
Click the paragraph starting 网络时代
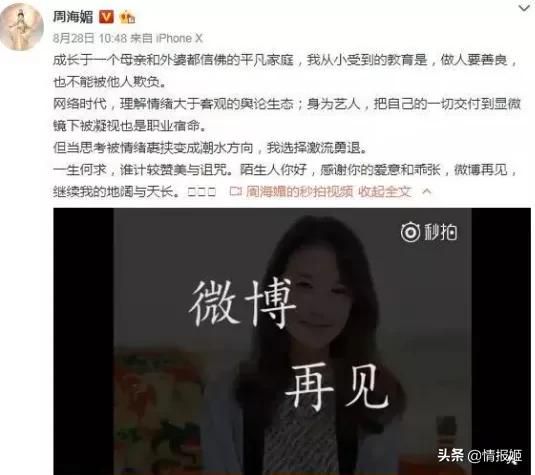287,115
